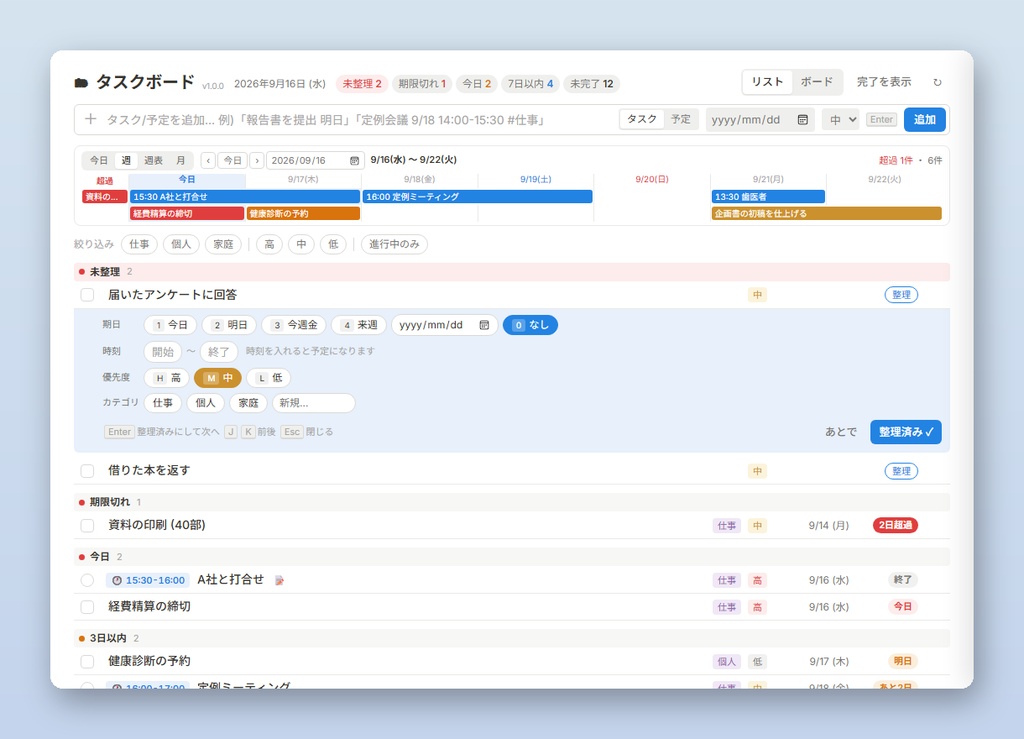Viewport: 1024px width, 739px height.
Task: Choose 予定 type in the add bar
Action: pyautogui.click(x=681, y=119)
